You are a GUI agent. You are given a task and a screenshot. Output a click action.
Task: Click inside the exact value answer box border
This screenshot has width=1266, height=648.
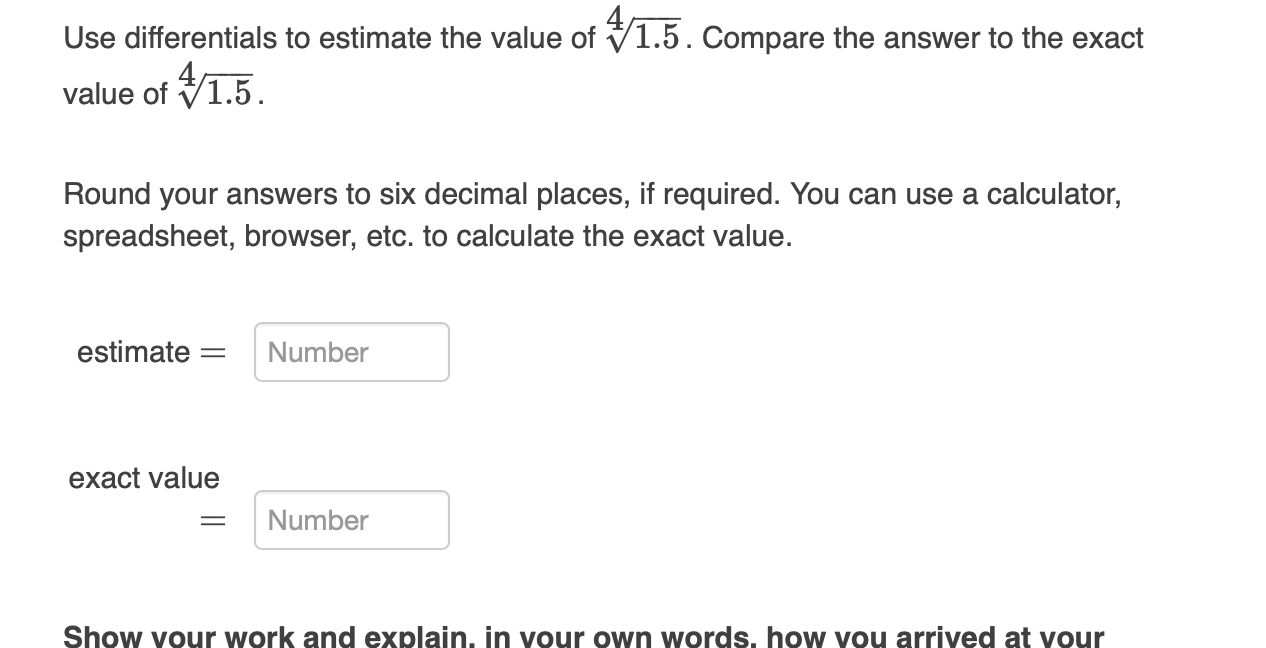point(351,520)
